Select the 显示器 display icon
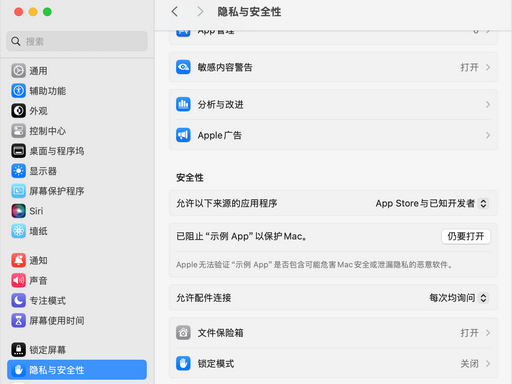The width and height of the screenshot is (512, 384). click(18, 171)
